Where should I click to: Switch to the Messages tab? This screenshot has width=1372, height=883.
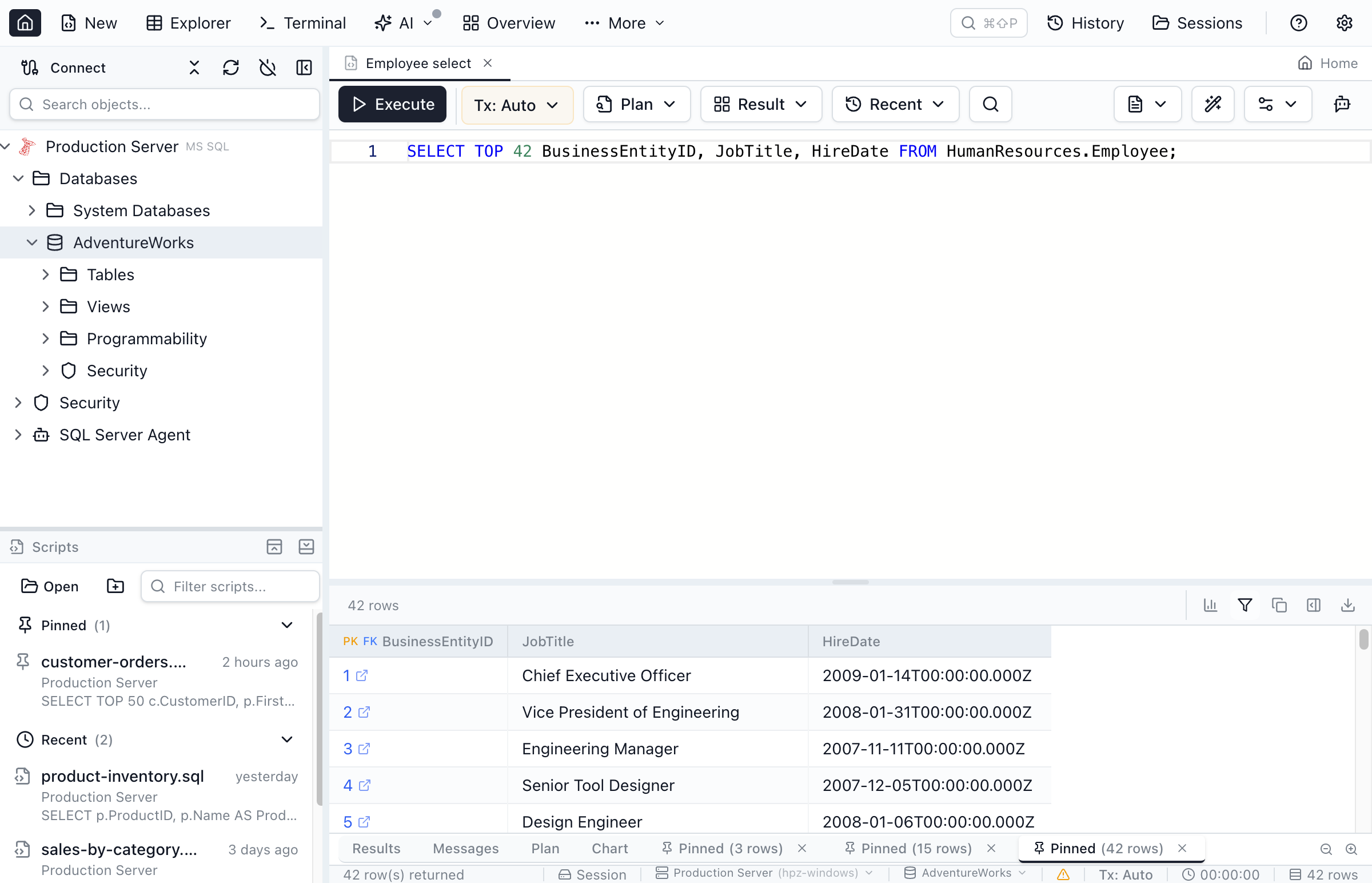pyautogui.click(x=465, y=849)
